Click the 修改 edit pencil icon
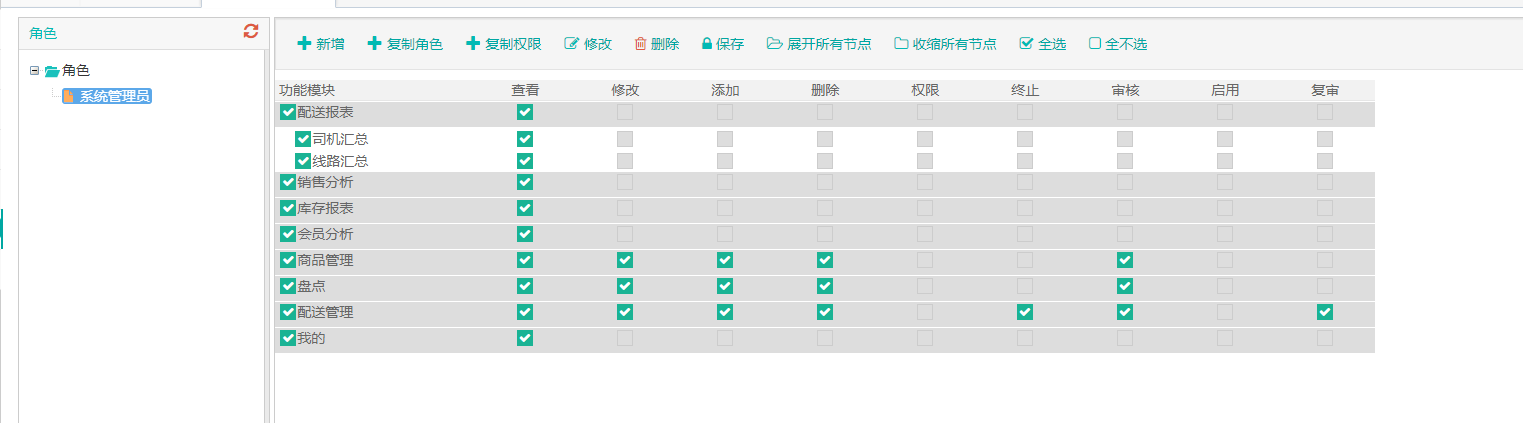1523x423 pixels. pos(572,44)
